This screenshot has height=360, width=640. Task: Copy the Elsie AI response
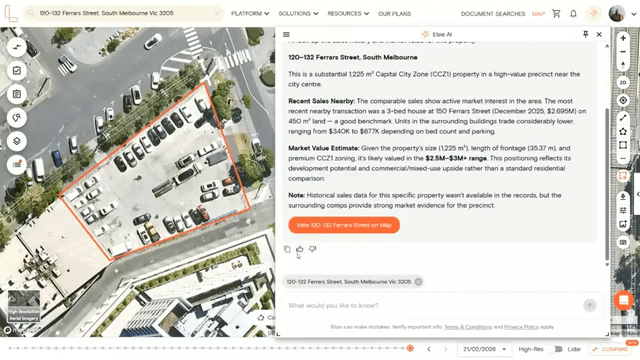click(287, 249)
